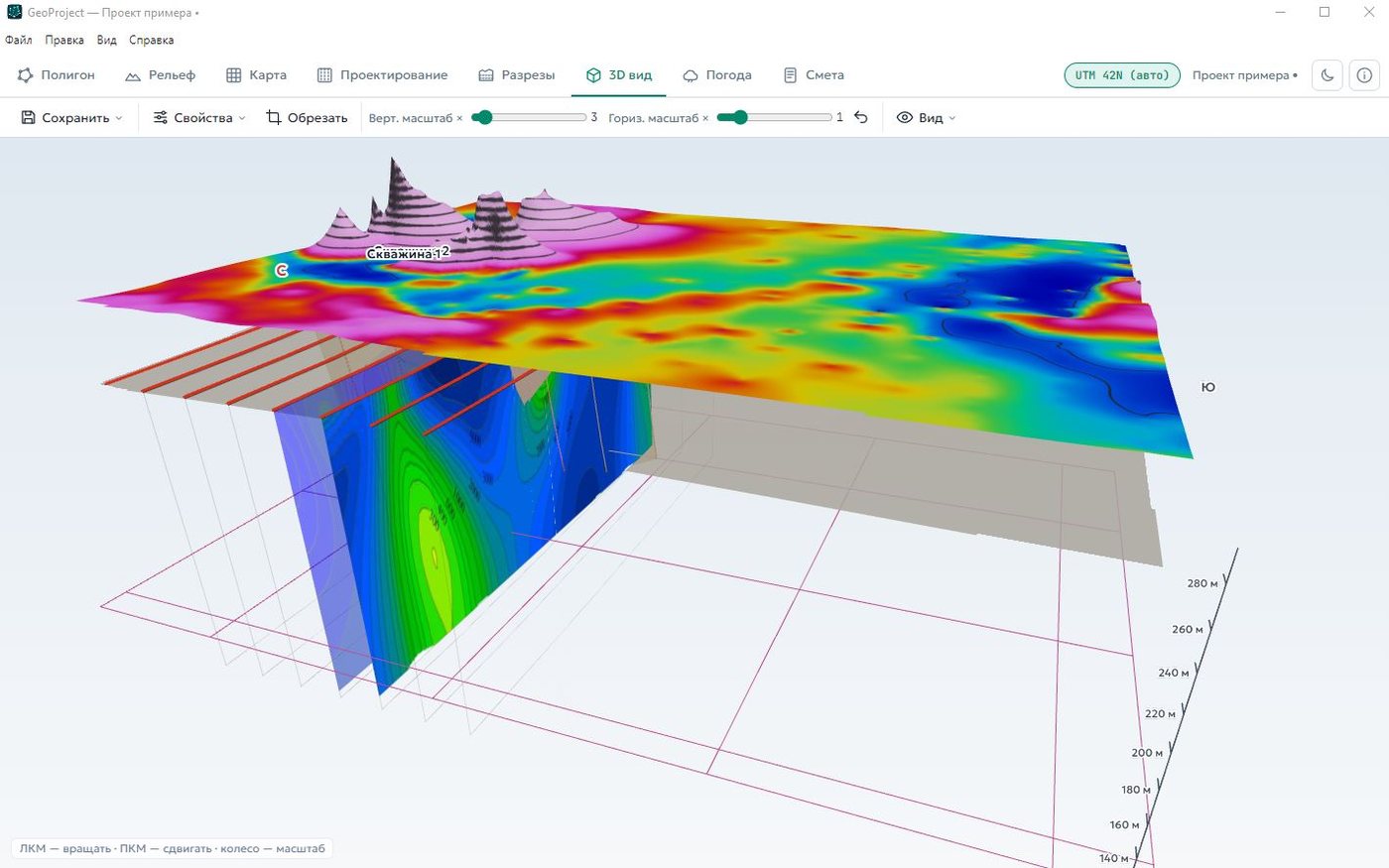The height and width of the screenshot is (868, 1389).
Task: Reset scale with the undo arrow icon
Action: [861, 118]
